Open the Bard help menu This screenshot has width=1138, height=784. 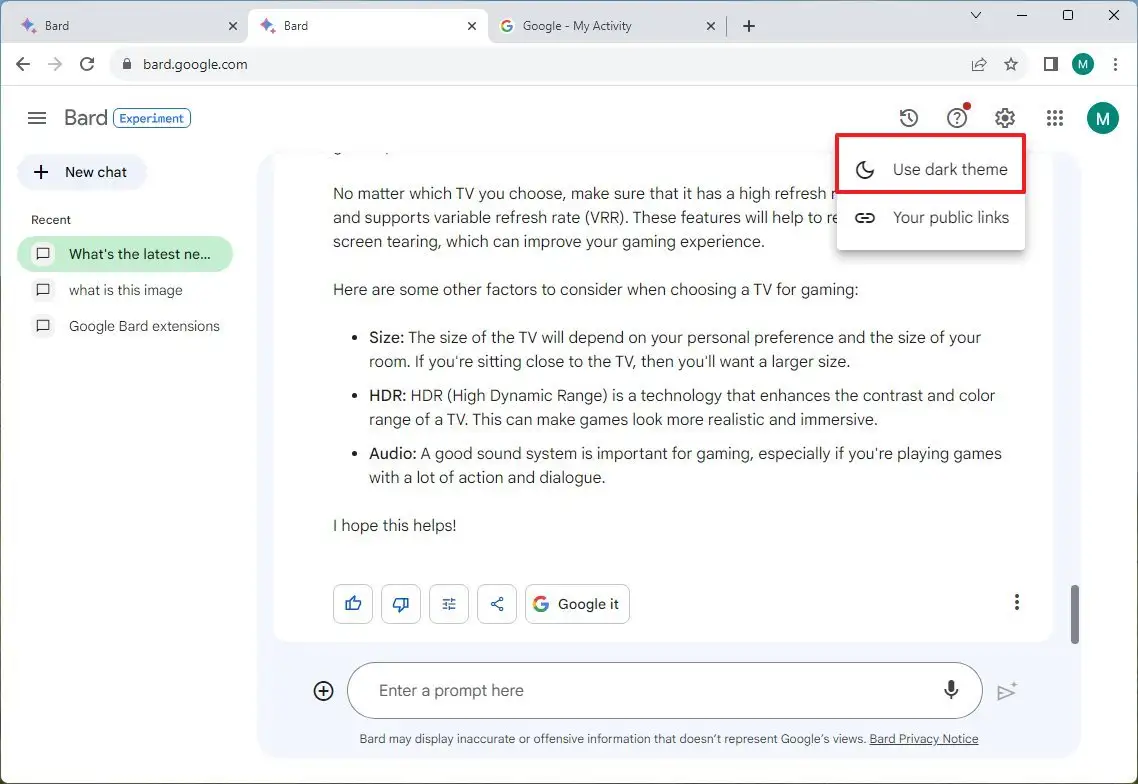click(956, 117)
